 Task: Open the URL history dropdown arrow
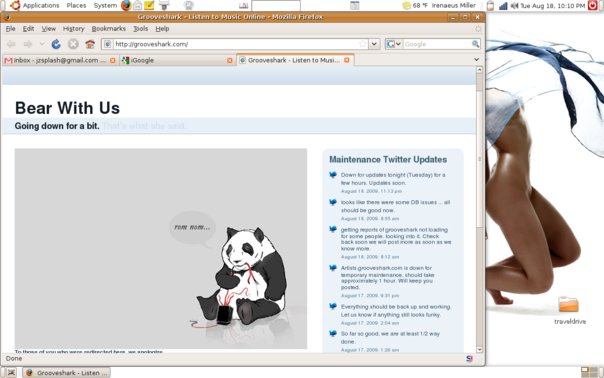tap(374, 44)
